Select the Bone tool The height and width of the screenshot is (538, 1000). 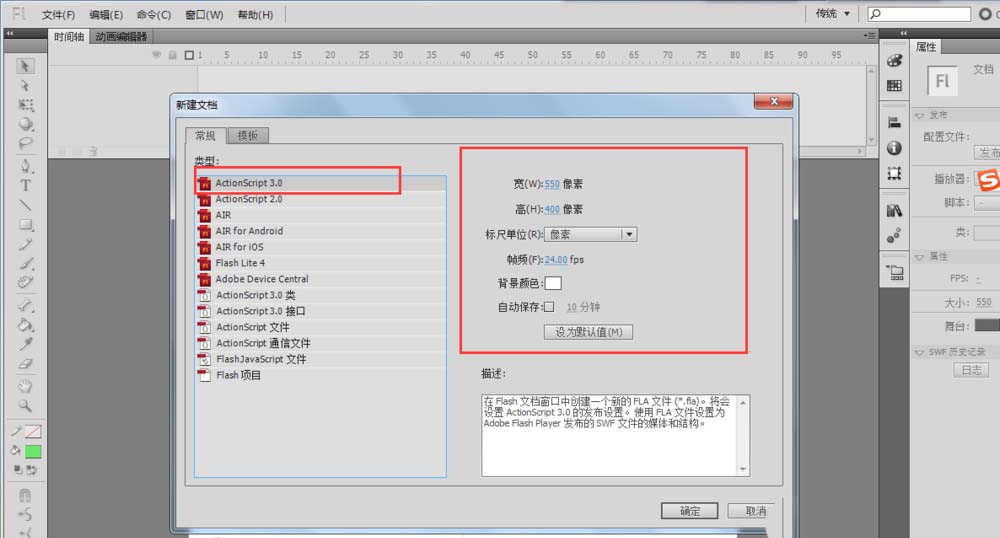pos(26,305)
